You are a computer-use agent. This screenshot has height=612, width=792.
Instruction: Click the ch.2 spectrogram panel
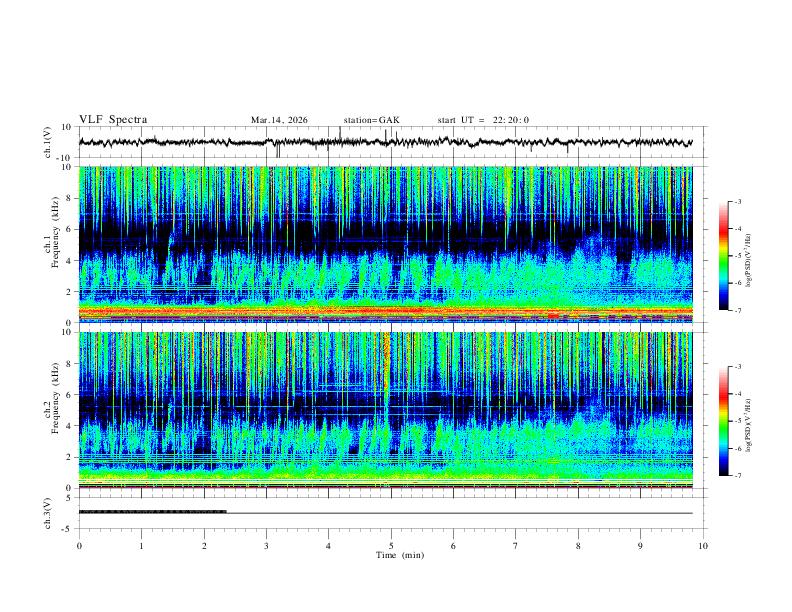click(386, 410)
